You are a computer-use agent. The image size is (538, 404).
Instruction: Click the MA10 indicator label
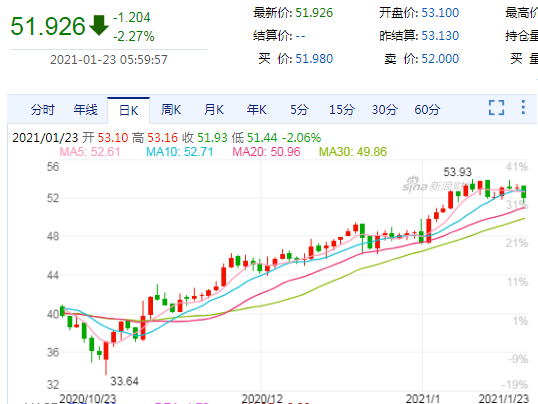pos(179,152)
